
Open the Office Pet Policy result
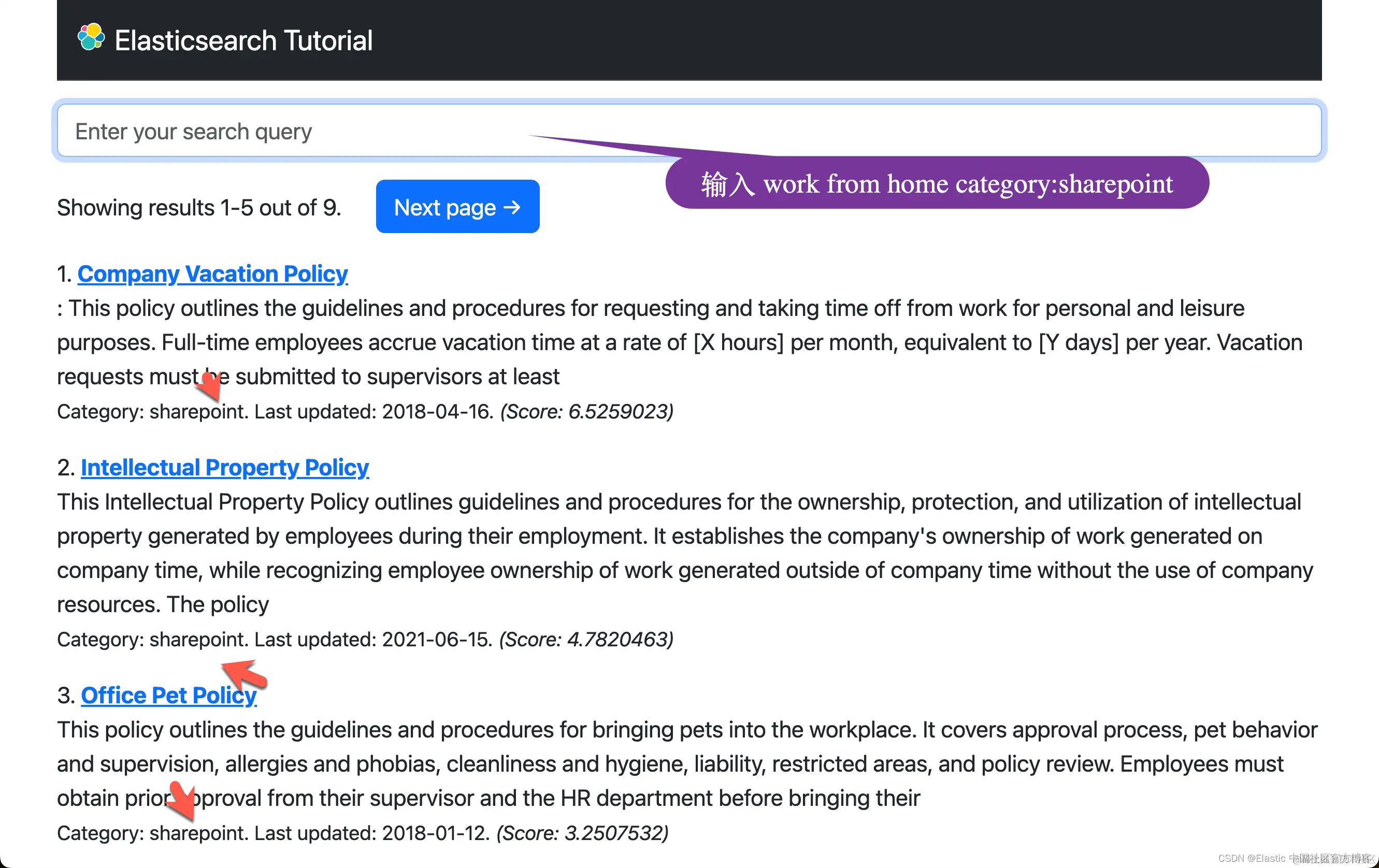point(168,695)
